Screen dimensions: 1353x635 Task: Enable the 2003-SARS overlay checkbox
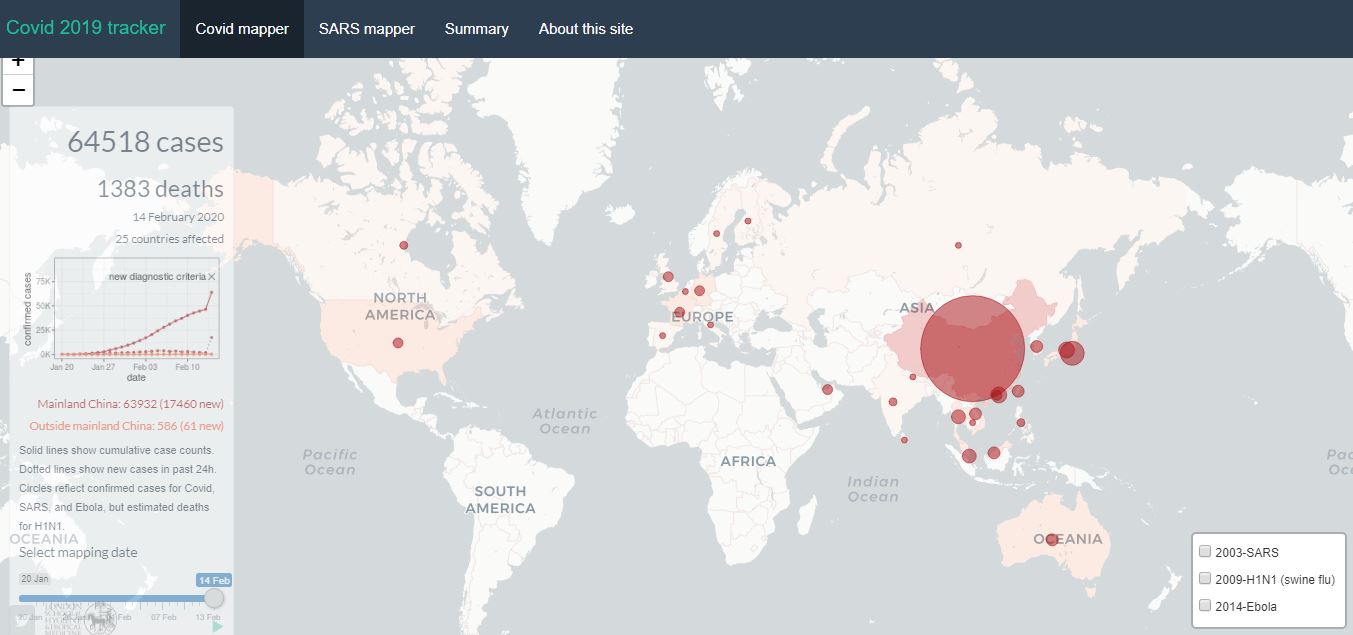[x=1205, y=551]
